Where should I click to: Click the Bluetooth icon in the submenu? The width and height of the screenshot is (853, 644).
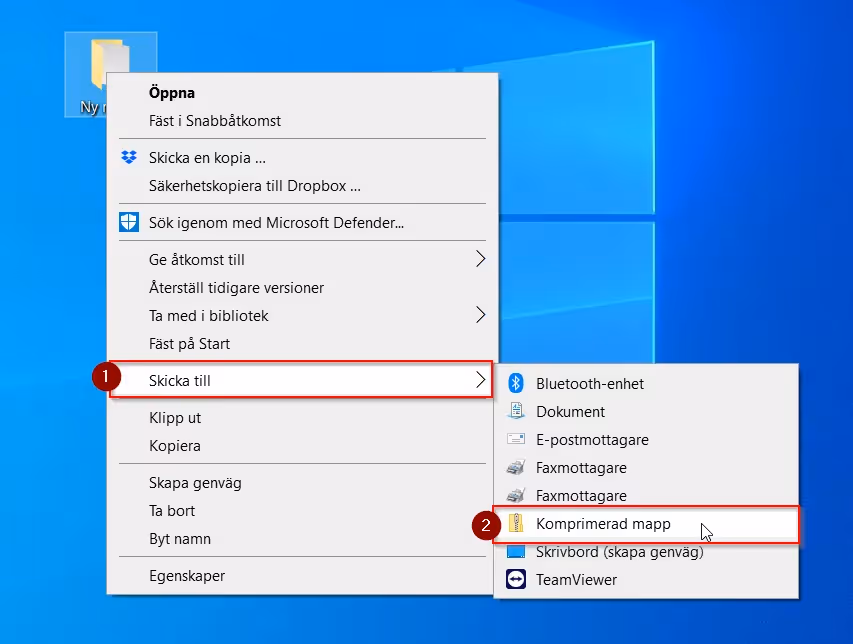pyautogui.click(x=516, y=383)
